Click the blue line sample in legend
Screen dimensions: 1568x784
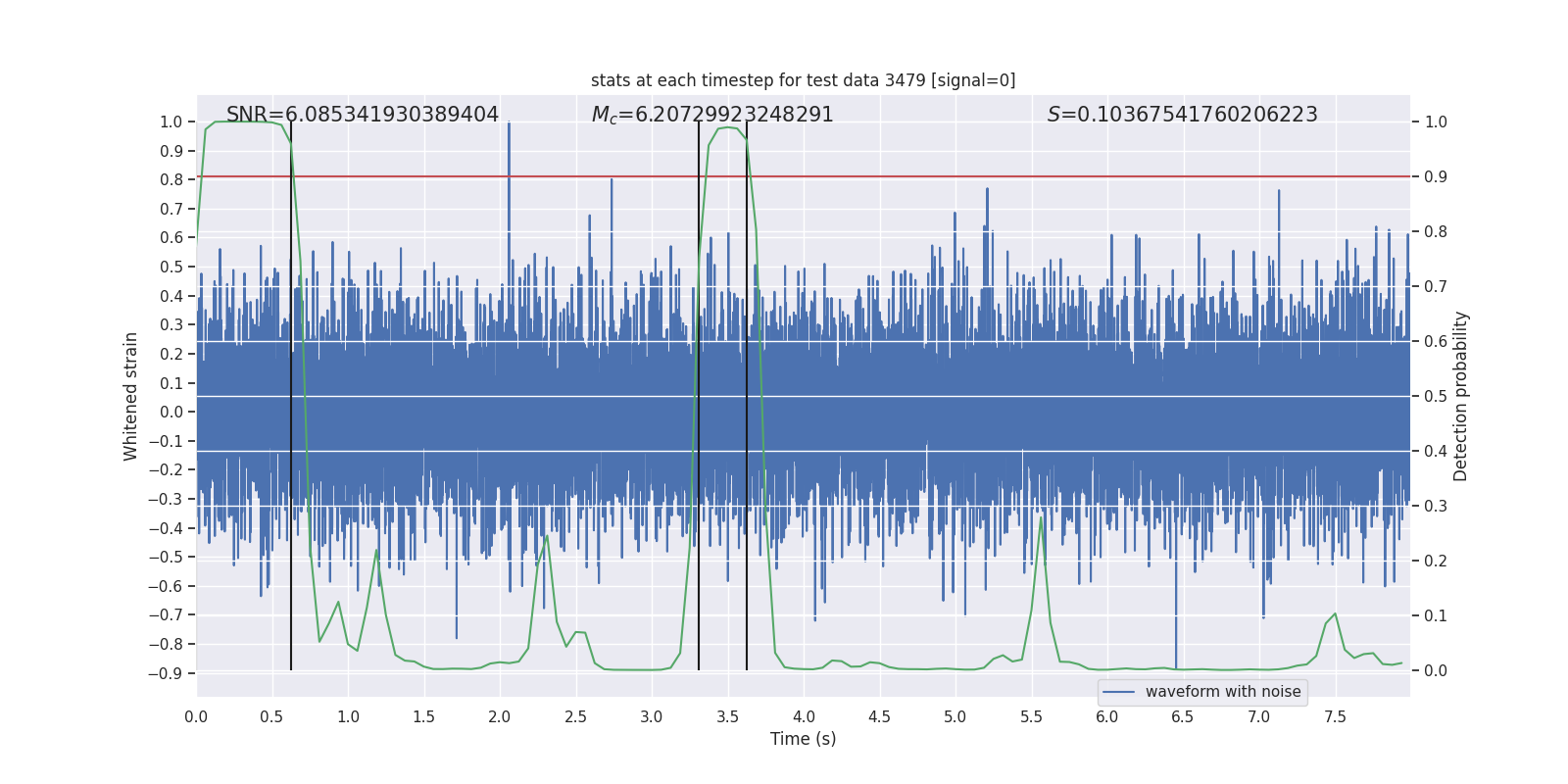pos(1119,692)
